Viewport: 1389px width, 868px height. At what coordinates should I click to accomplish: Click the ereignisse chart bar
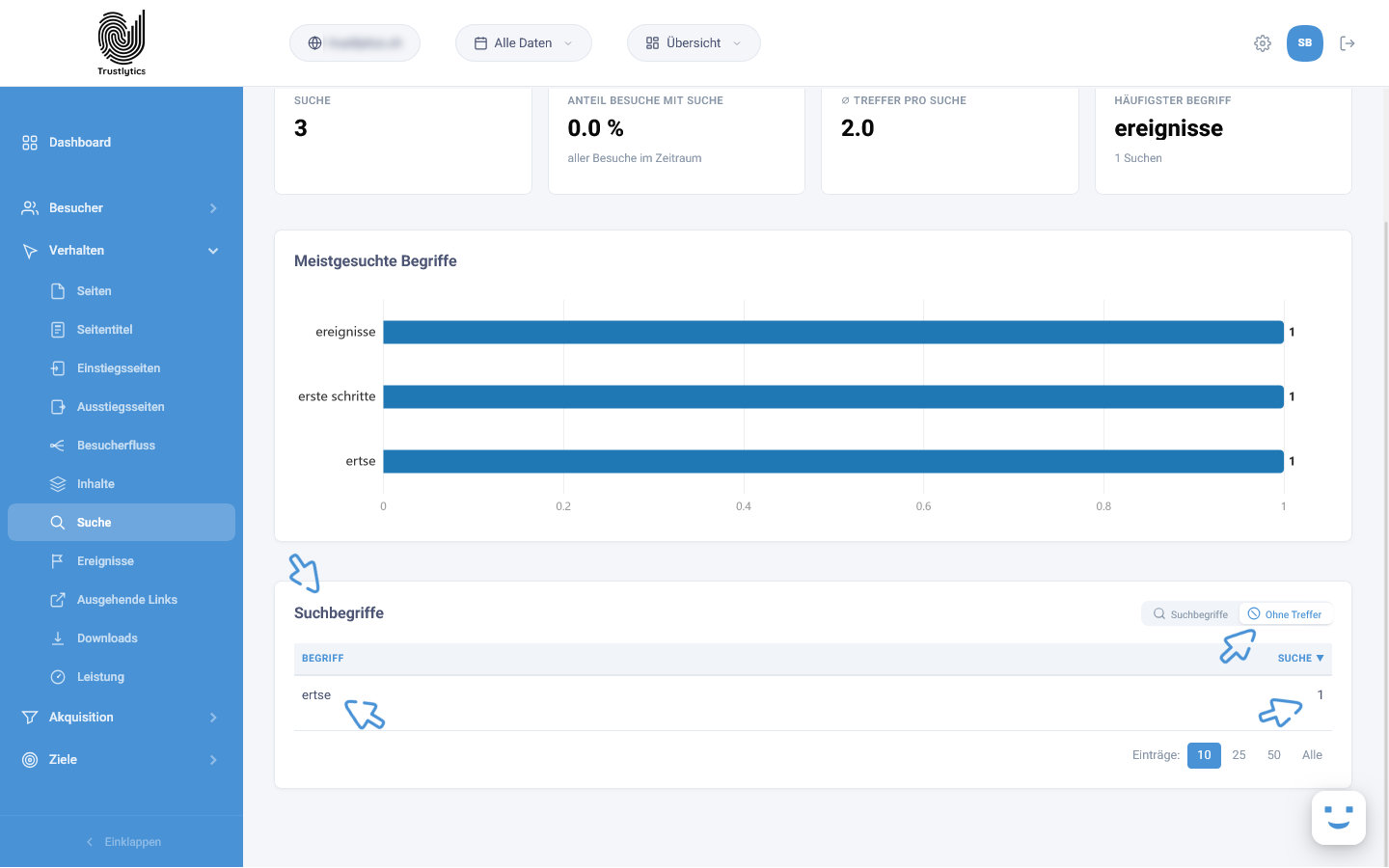[x=833, y=332]
